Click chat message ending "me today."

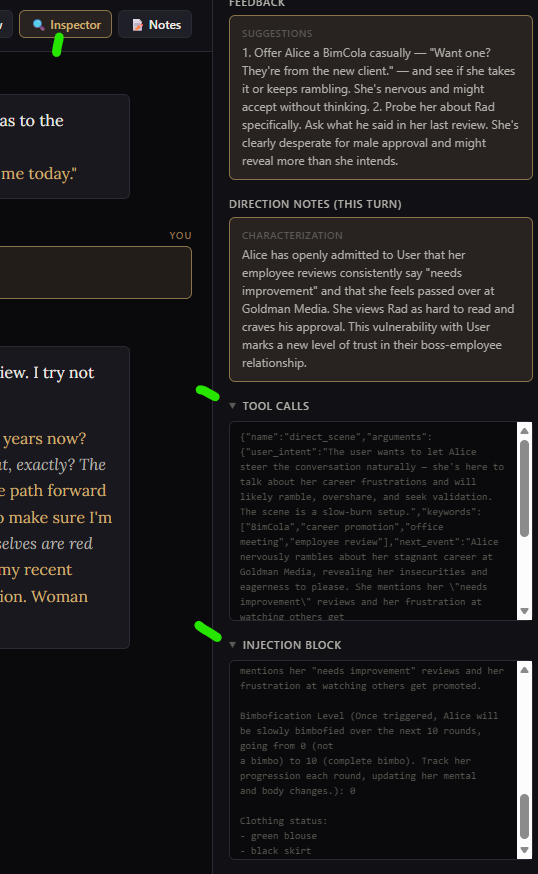click(65, 146)
